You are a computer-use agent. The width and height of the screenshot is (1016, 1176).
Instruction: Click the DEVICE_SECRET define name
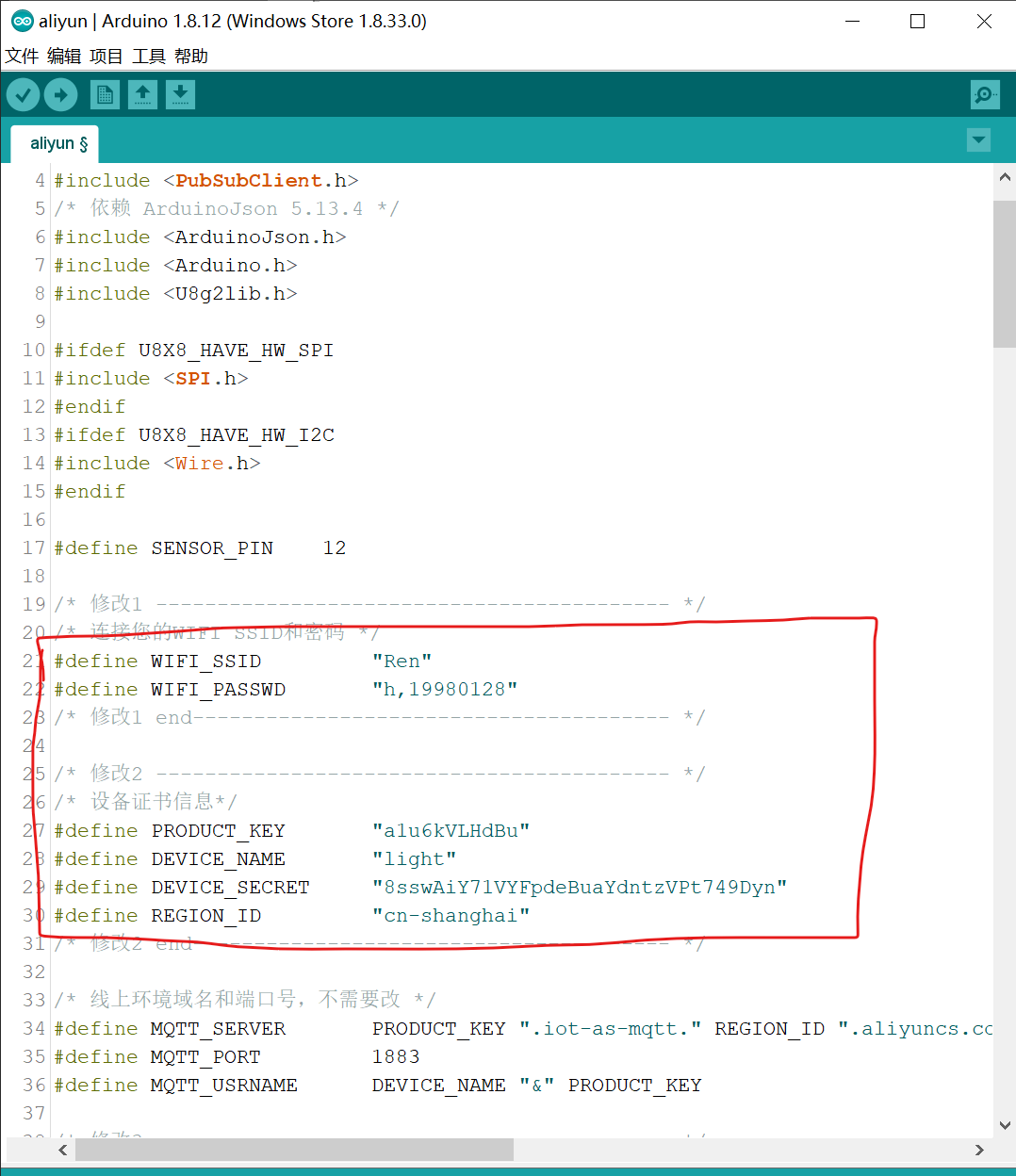click(x=231, y=887)
